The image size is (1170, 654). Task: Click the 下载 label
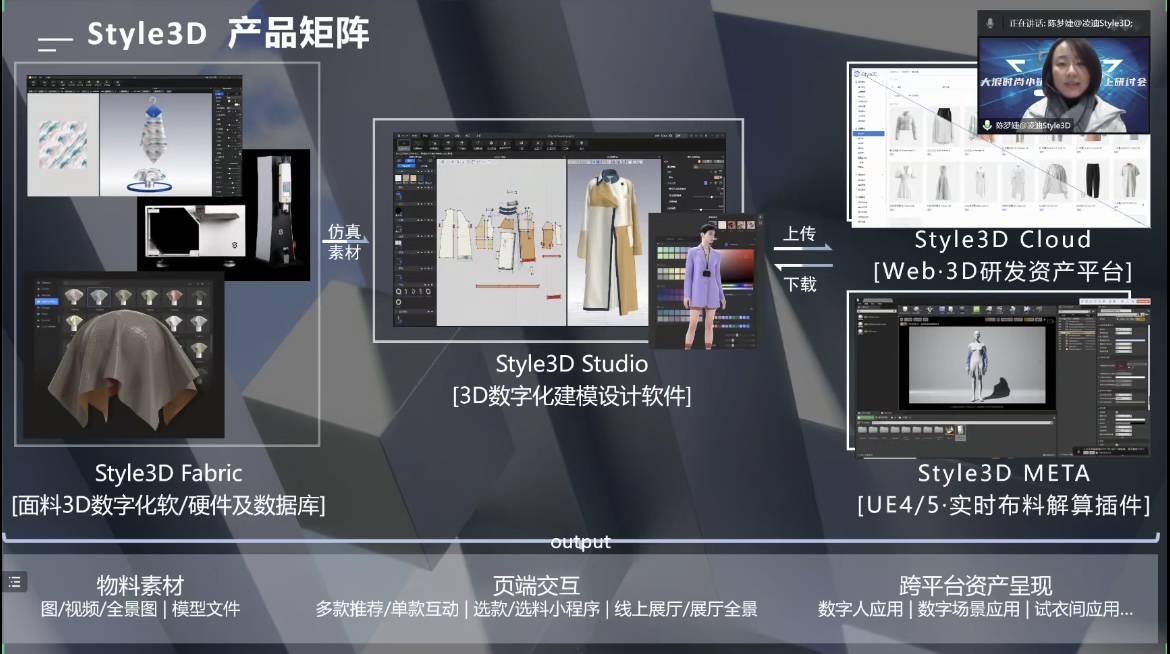pos(800,284)
